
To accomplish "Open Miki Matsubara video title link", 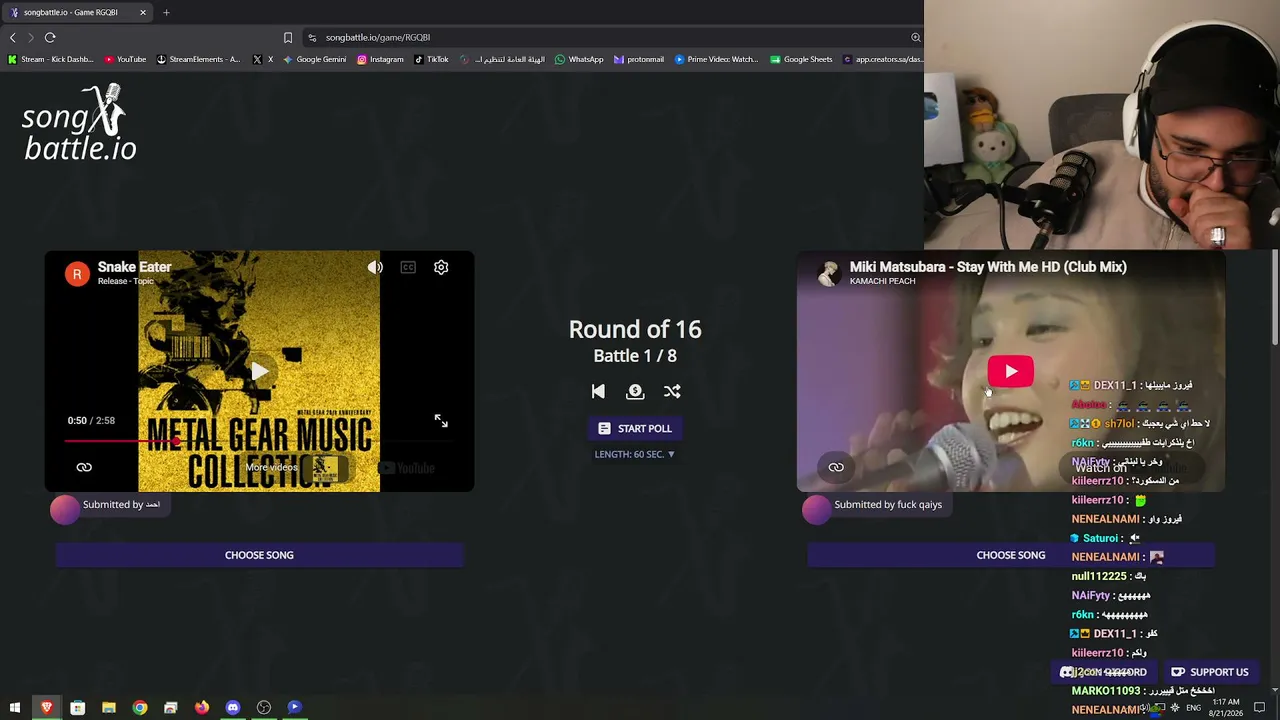I will tap(988, 267).
